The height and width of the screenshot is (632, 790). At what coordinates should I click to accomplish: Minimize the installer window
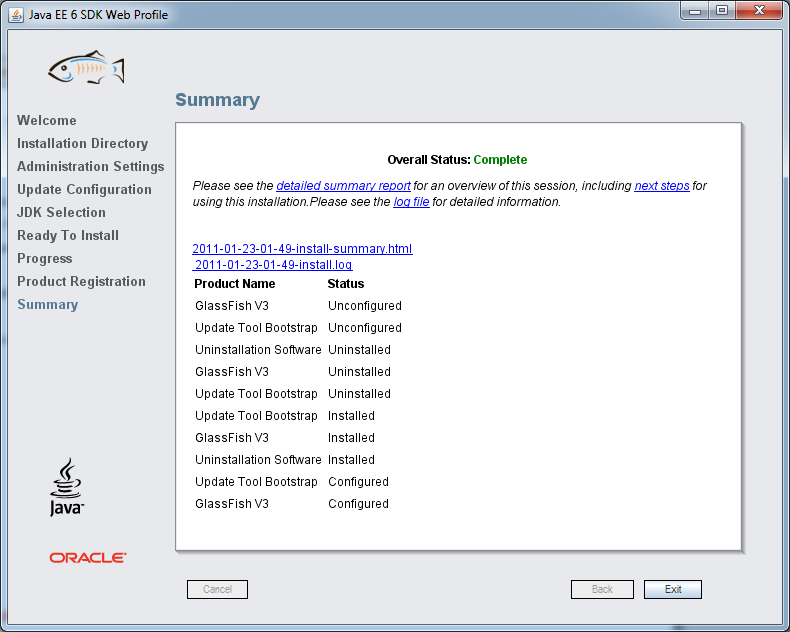pos(695,11)
